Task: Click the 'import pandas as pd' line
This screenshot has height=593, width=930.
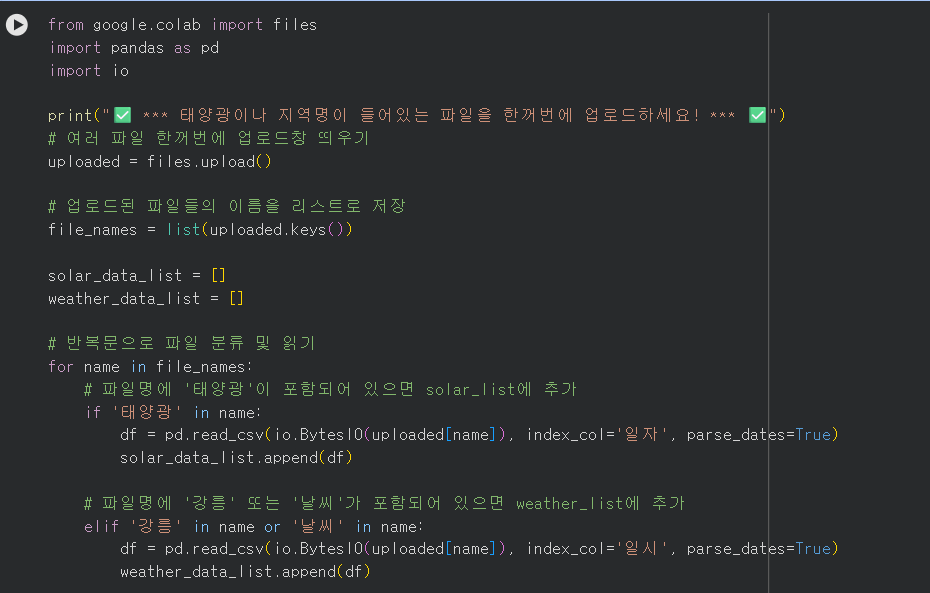Action: pos(134,48)
